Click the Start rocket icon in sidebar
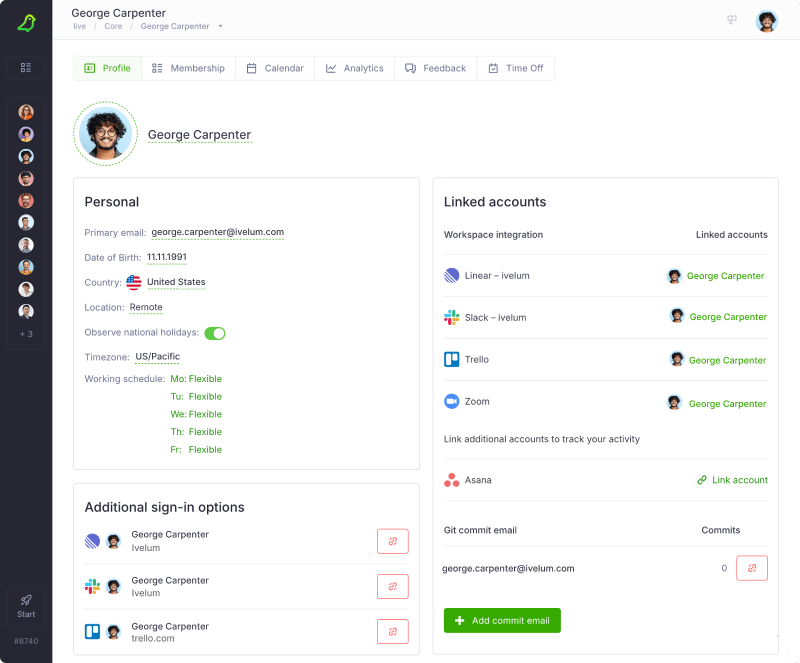The width and height of the screenshot is (800, 663). (x=27, y=600)
